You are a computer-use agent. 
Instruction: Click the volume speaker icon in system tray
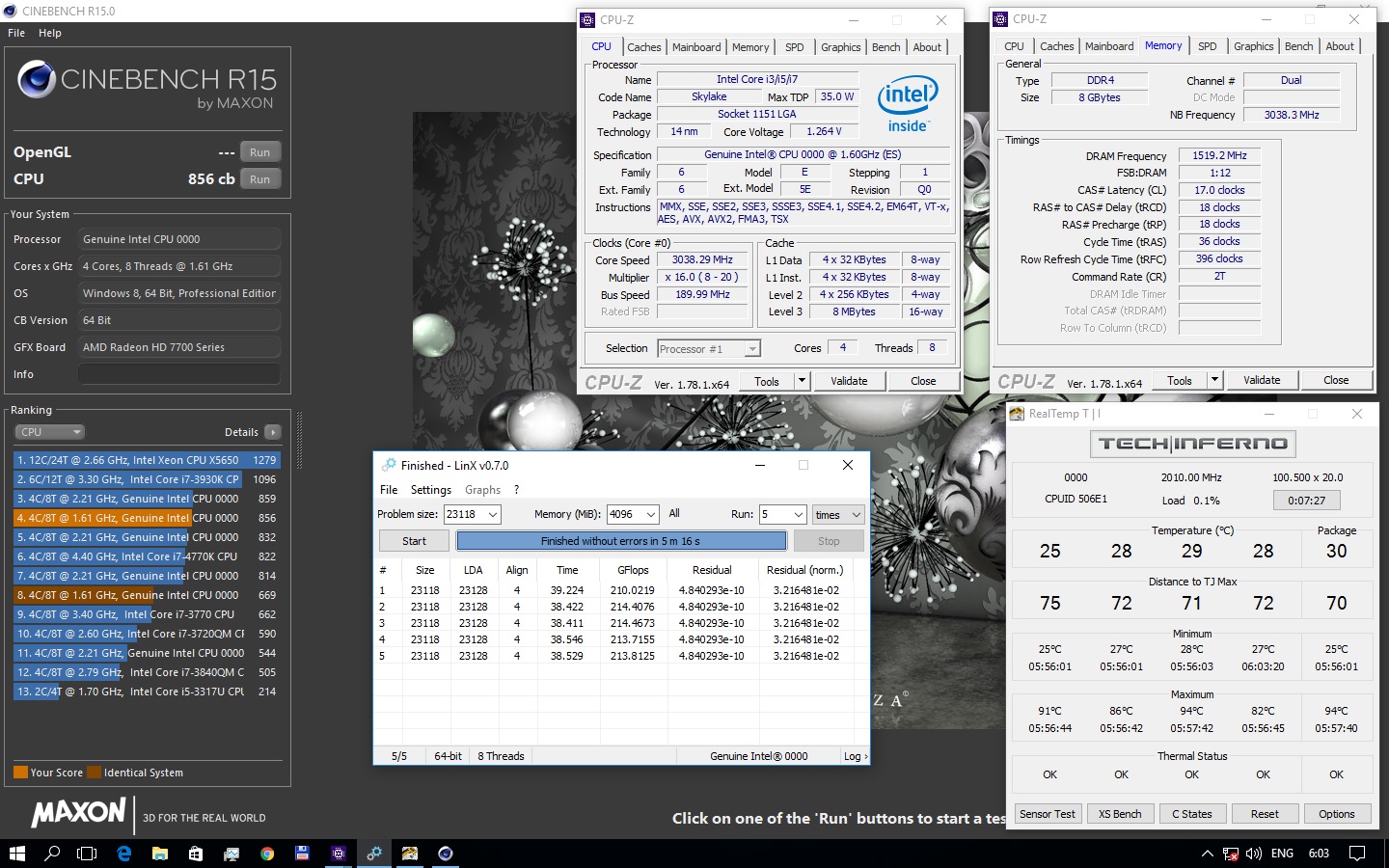point(1254,854)
